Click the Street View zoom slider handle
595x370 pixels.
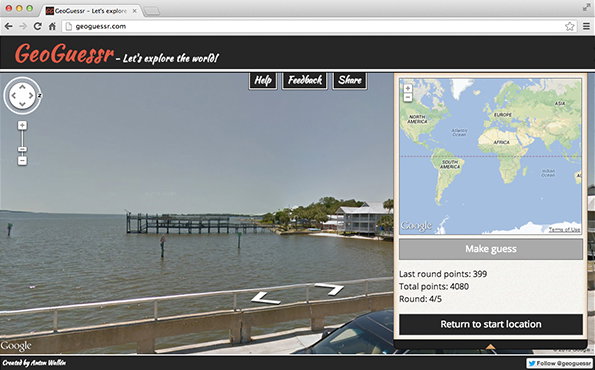(x=22, y=150)
